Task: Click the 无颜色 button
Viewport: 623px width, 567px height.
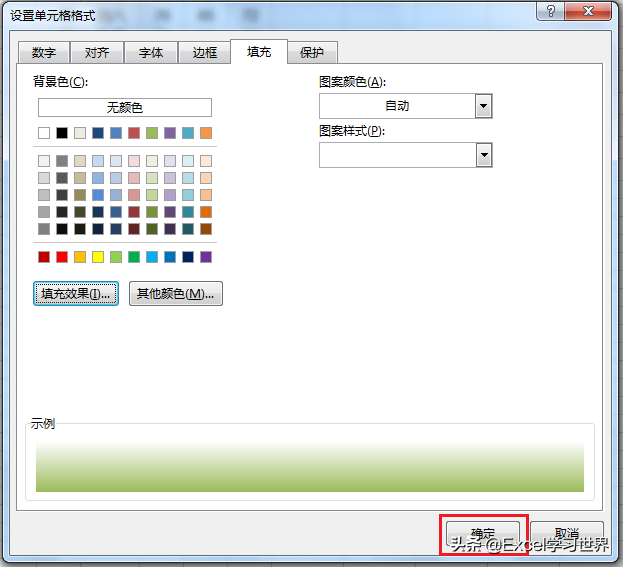Action: click(125, 107)
